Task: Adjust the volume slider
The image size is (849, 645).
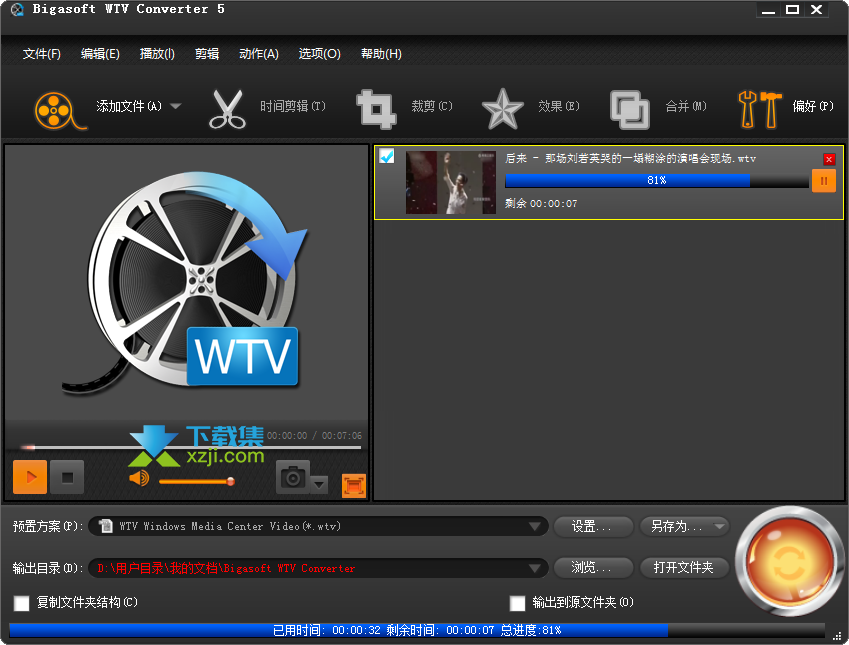Action: [197, 481]
